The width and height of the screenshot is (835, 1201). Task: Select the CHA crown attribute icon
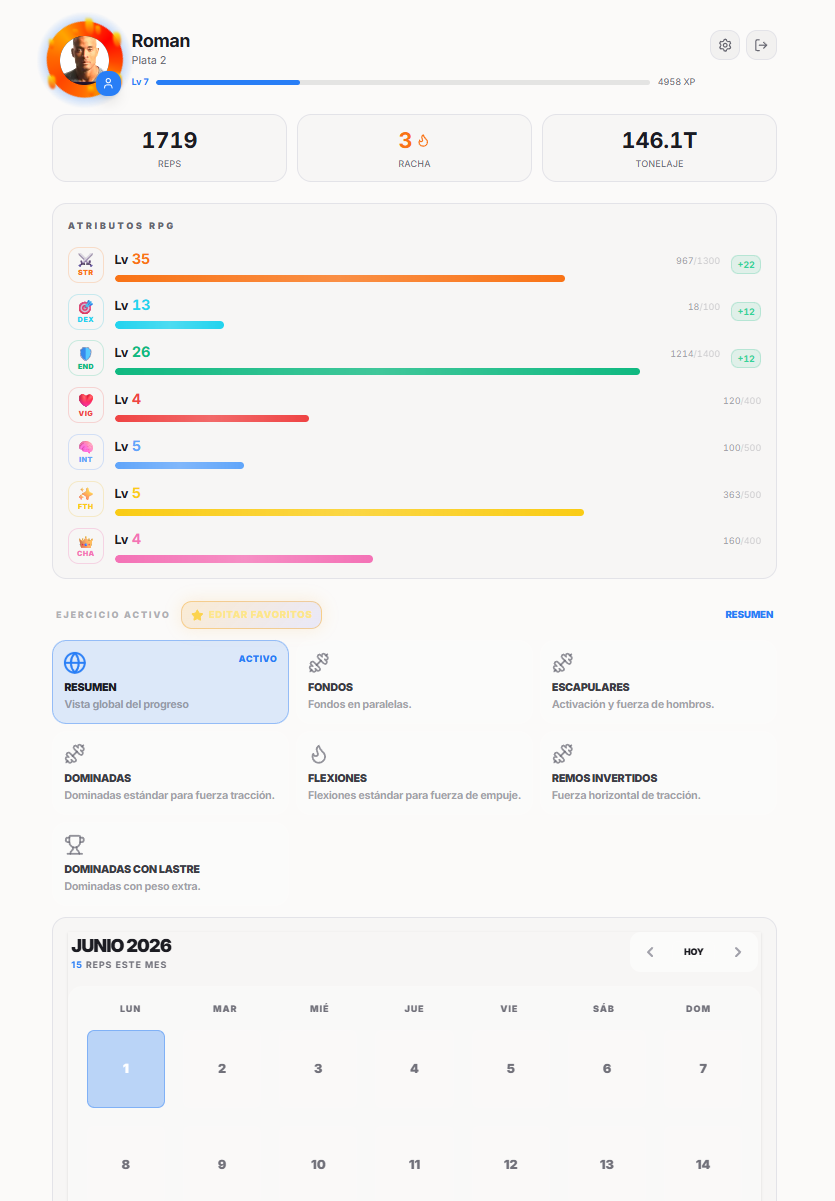pos(86,546)
